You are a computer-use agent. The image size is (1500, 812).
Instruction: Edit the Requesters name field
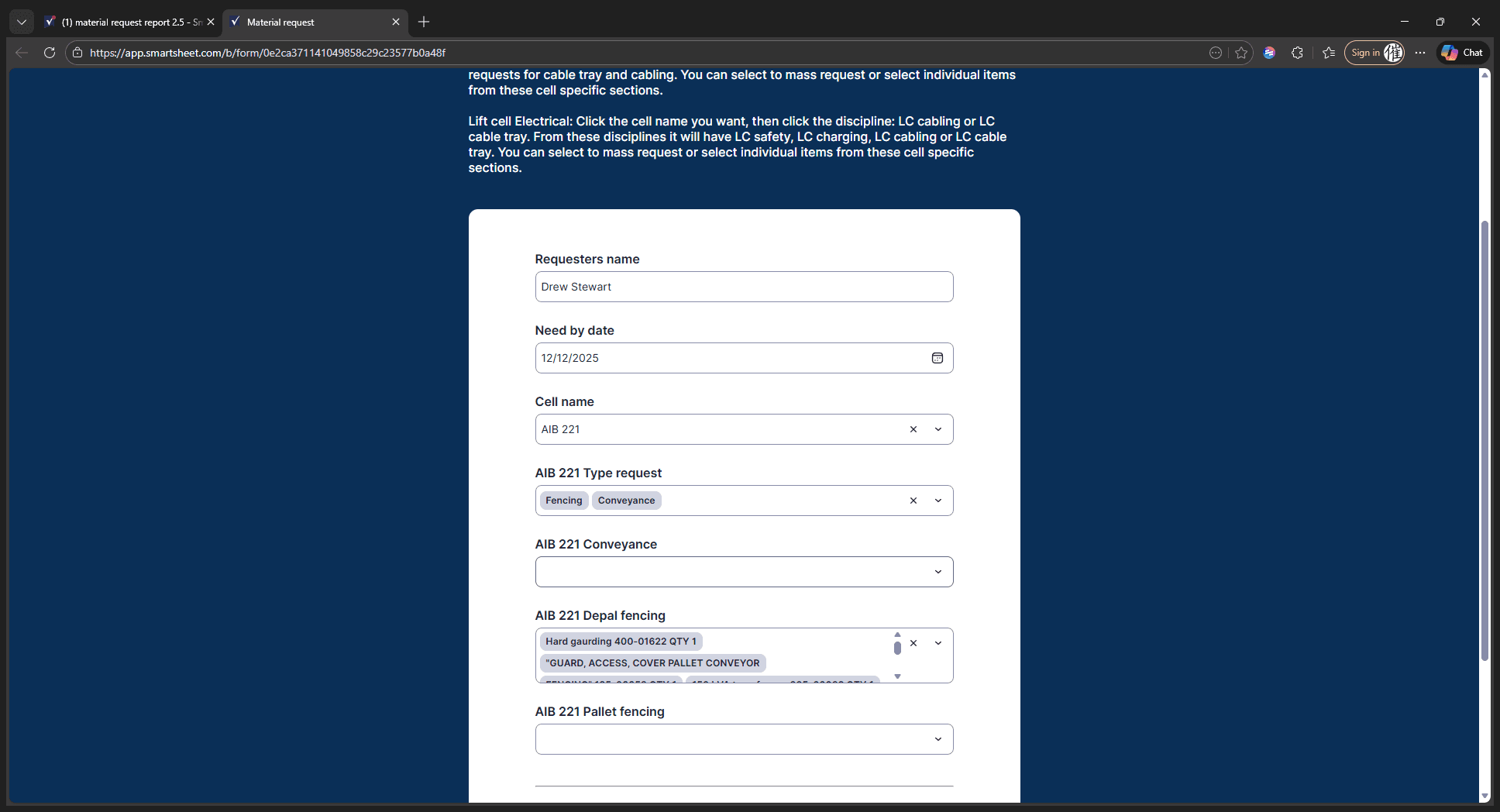click(744, 287)
